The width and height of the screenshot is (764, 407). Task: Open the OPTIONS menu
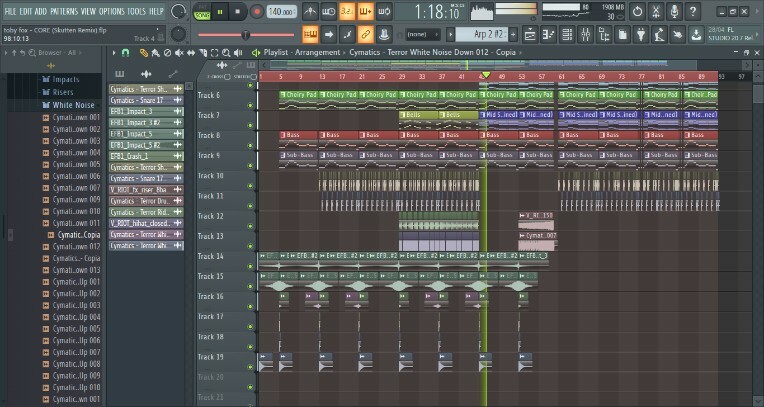(112, 11)
